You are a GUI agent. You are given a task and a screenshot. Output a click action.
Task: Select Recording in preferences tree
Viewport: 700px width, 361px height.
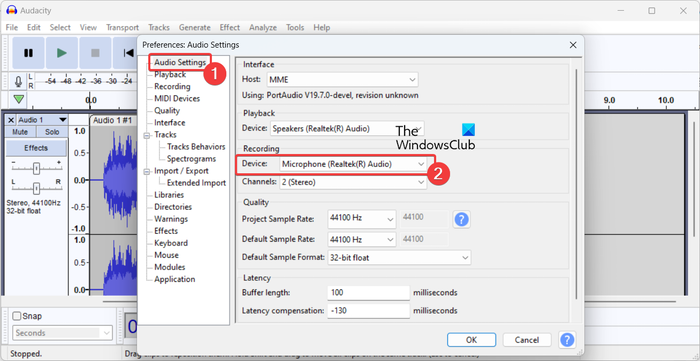(x=172, y=87)
